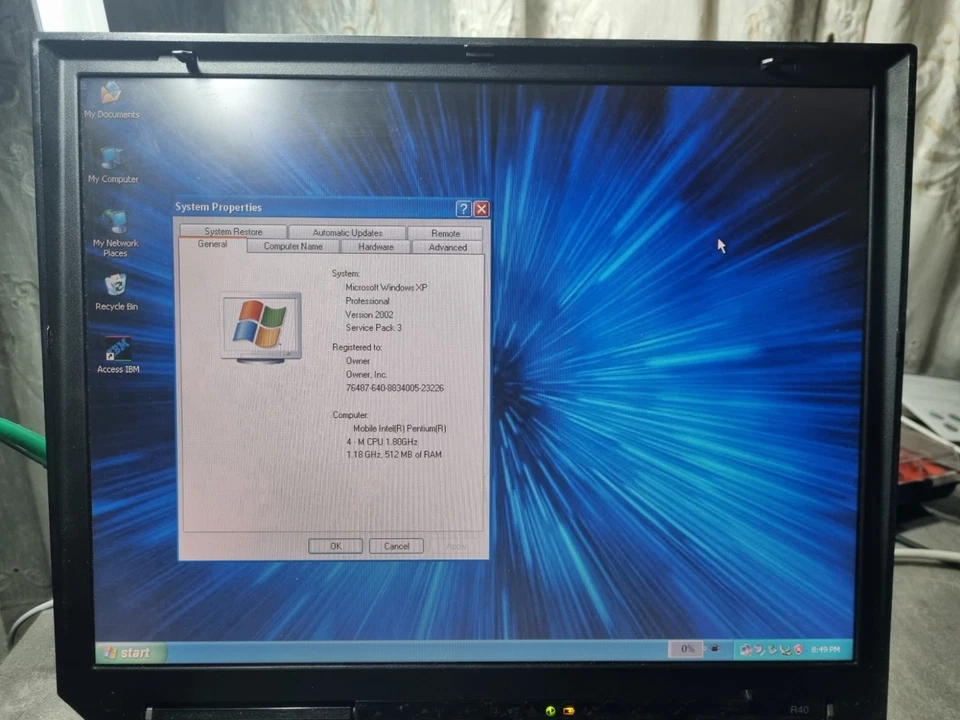Image resolution: width=960 pixels, height=720 pixels.
Task: Open the Automatic Updates tab
Action: click(x=346, y=231)
